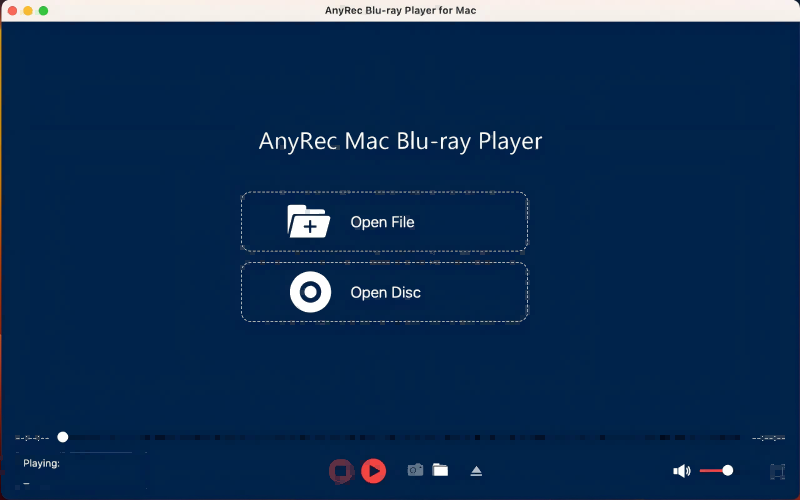The height and width of the screenshot is (500, 800).
Task: Click the Playing: status label
Action: pyautogui.click(x=41, y=463)
